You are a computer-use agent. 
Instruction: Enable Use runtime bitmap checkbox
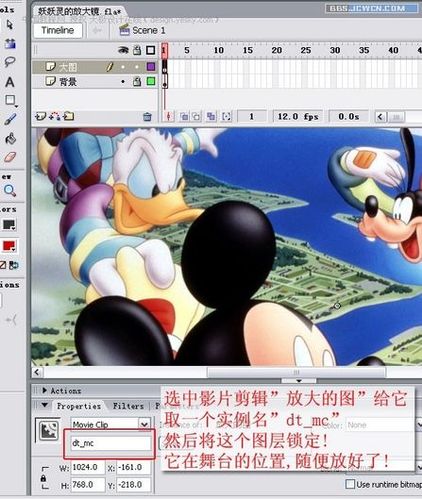click(x=350, y=484)
